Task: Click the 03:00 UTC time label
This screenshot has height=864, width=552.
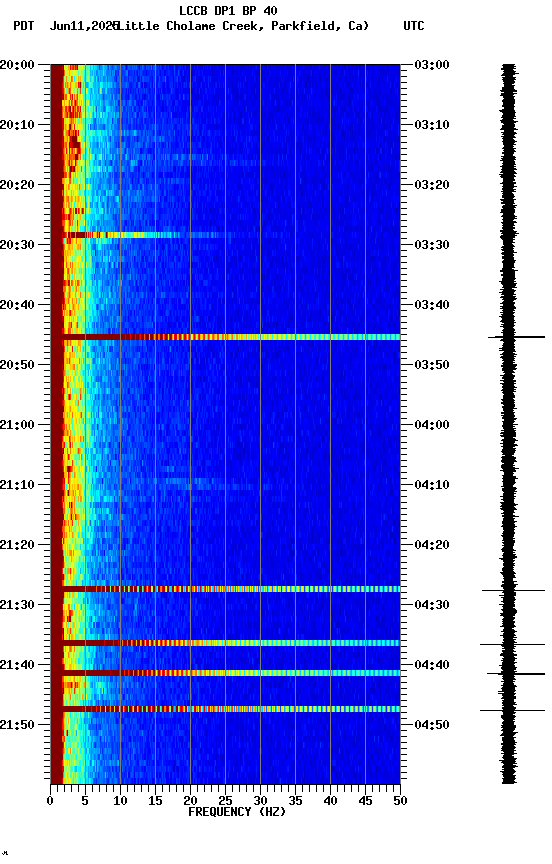Action: click(432, 64)
